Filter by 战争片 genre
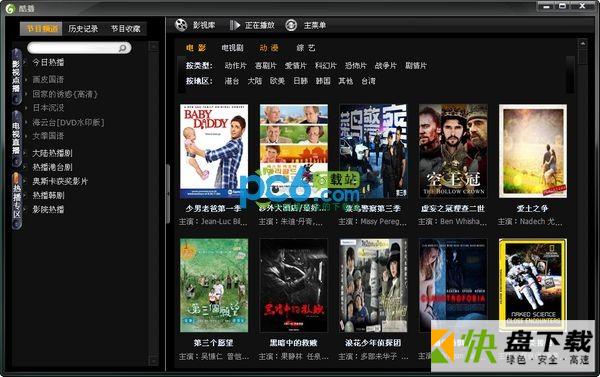The image size is (600, 377). pos(386,66)
